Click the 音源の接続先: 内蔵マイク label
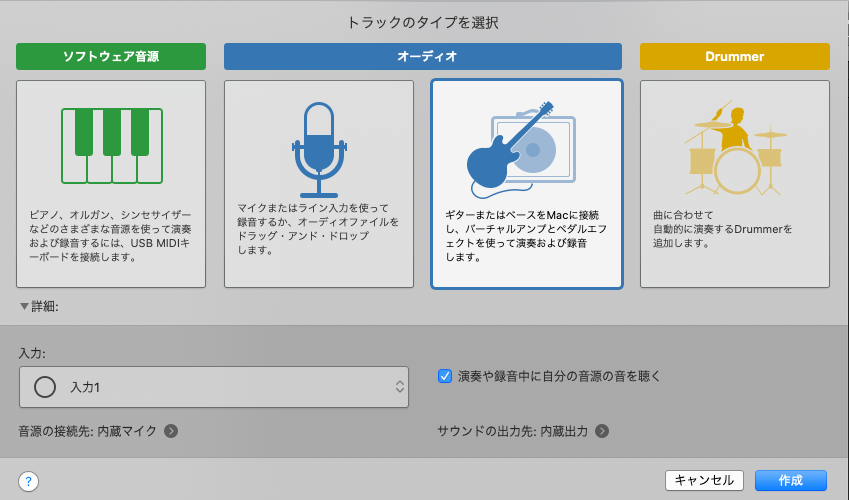 click(88, 431)
